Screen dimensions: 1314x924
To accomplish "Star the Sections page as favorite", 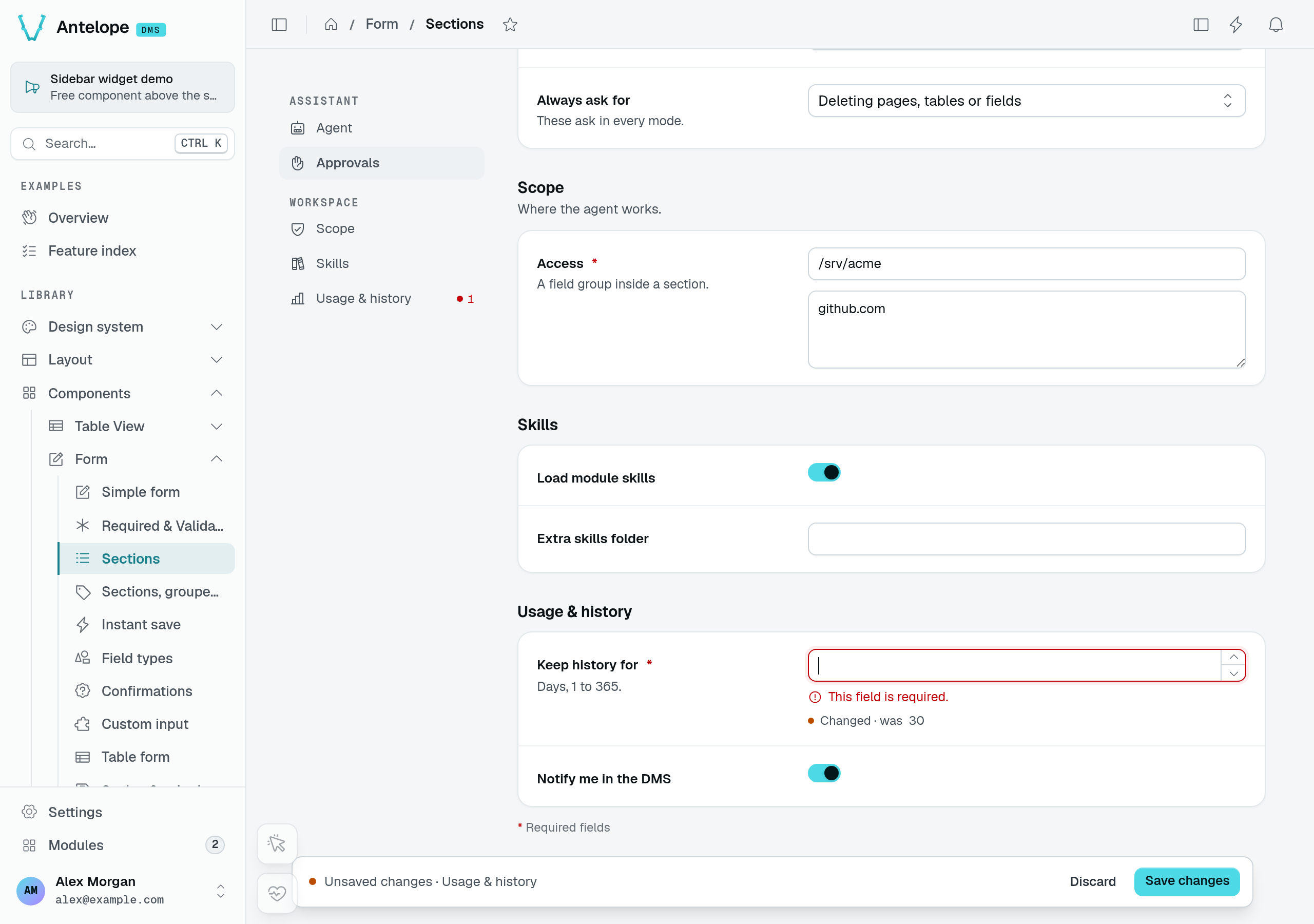I will point(510,25).
